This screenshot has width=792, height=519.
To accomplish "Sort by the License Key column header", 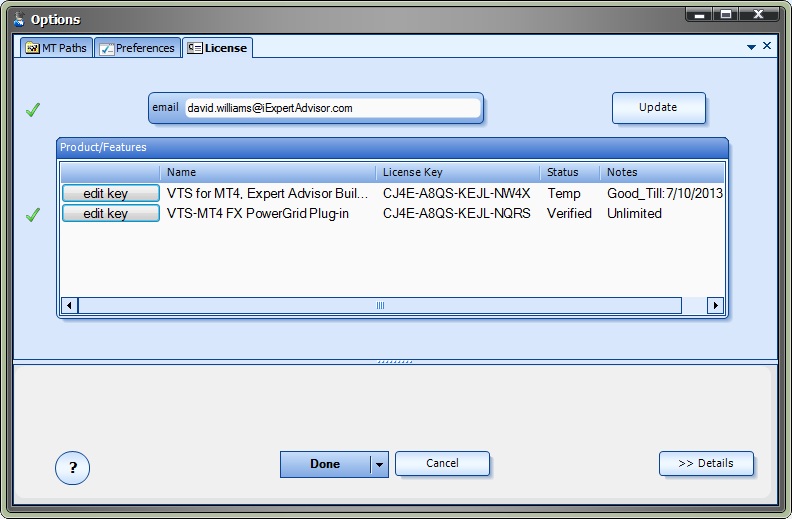I will (x=458, y=172).
